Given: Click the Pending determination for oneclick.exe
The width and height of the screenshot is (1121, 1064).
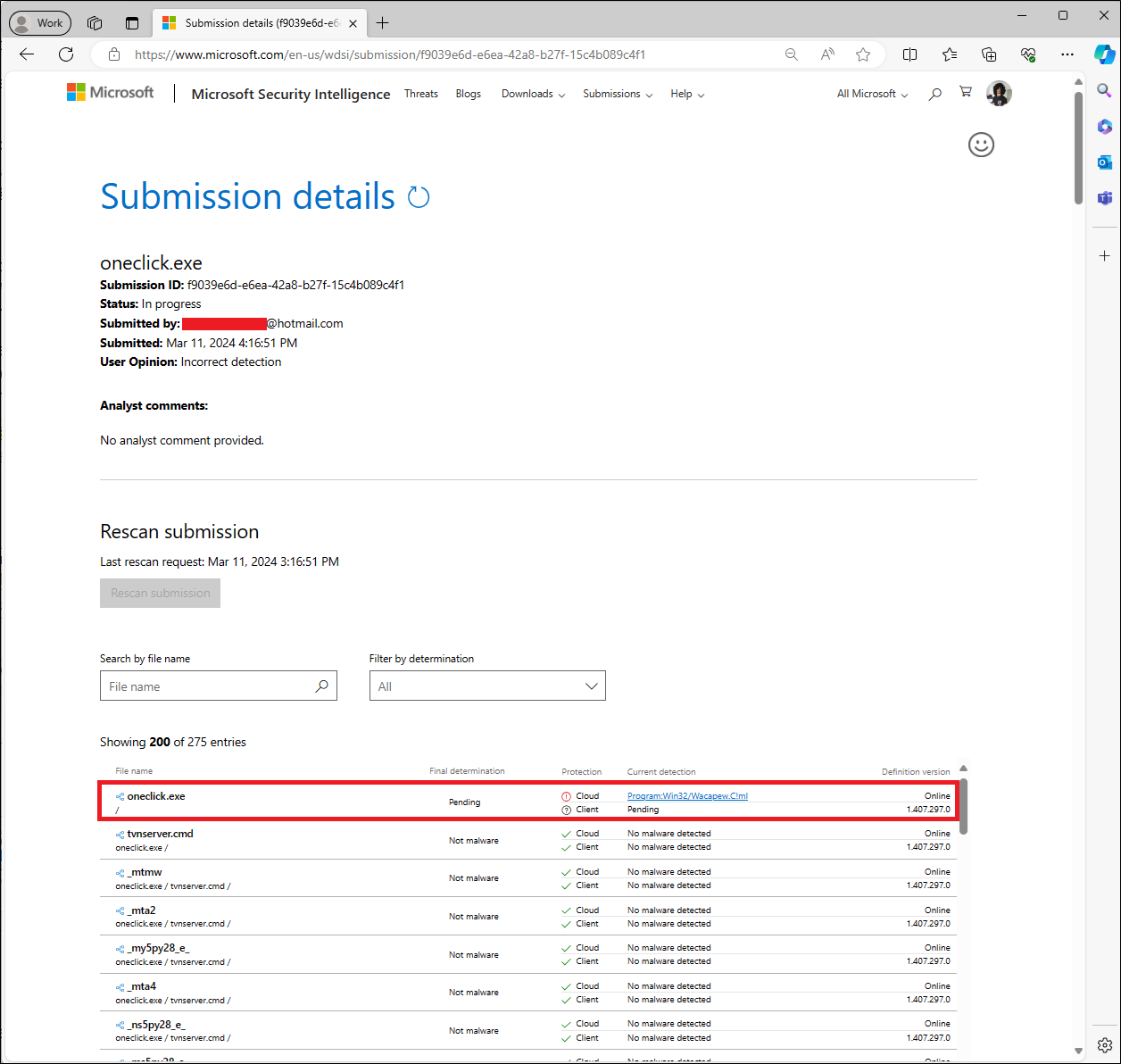Looking at the screenshot, I should pos(464,802).
